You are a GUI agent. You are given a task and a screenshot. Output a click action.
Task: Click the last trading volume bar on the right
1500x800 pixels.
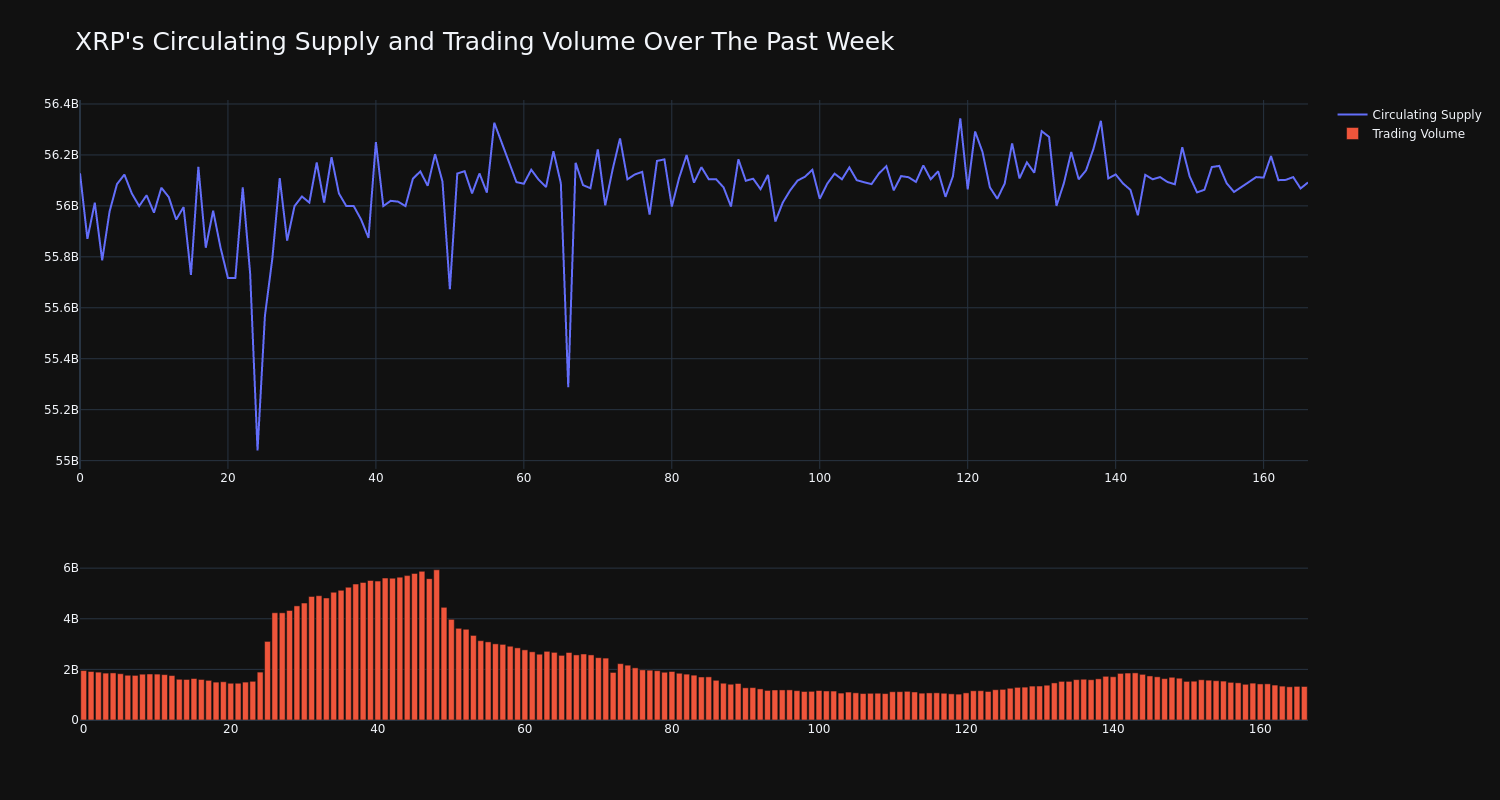click(1304, 703)
